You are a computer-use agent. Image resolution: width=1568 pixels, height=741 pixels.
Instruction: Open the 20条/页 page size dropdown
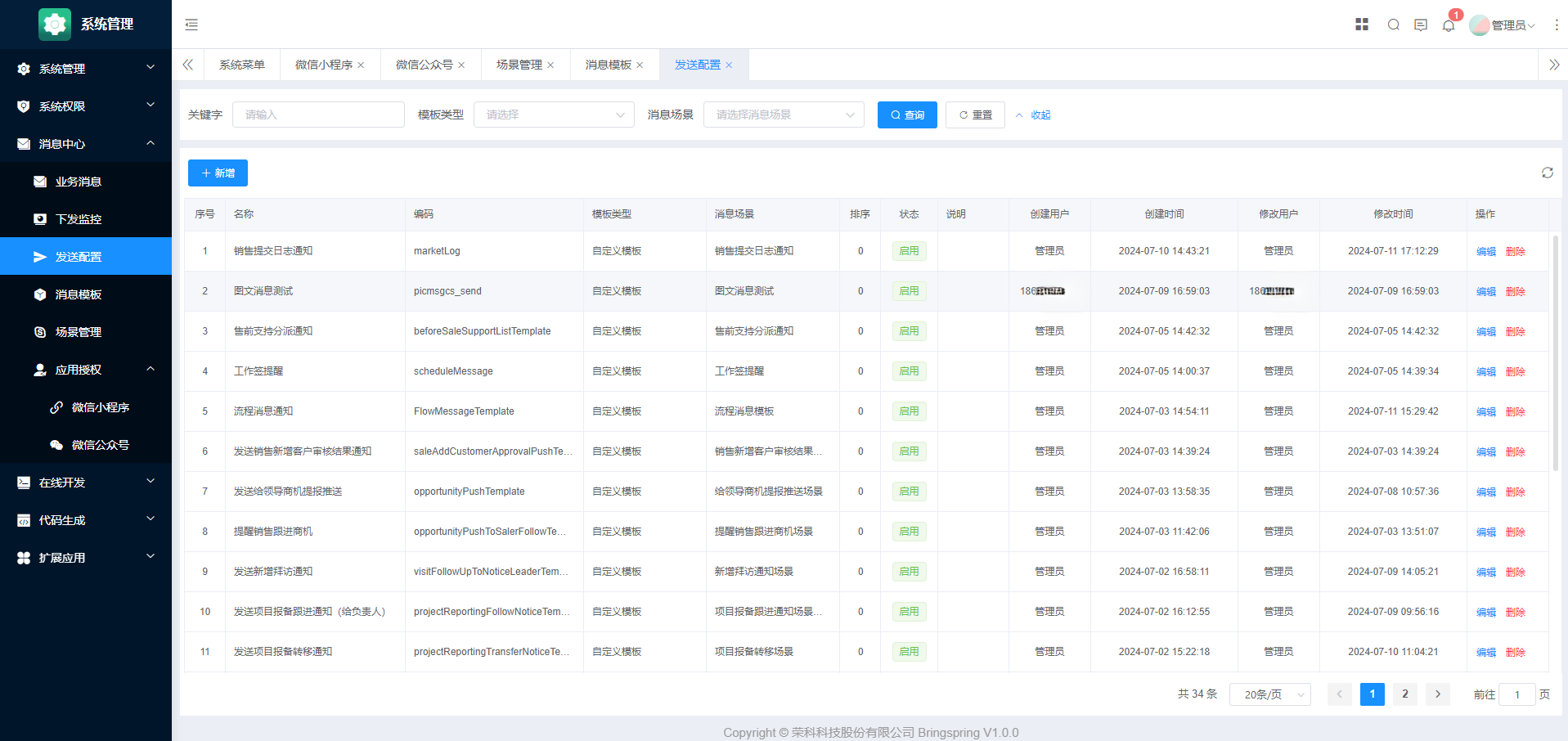coord(1269,694)
